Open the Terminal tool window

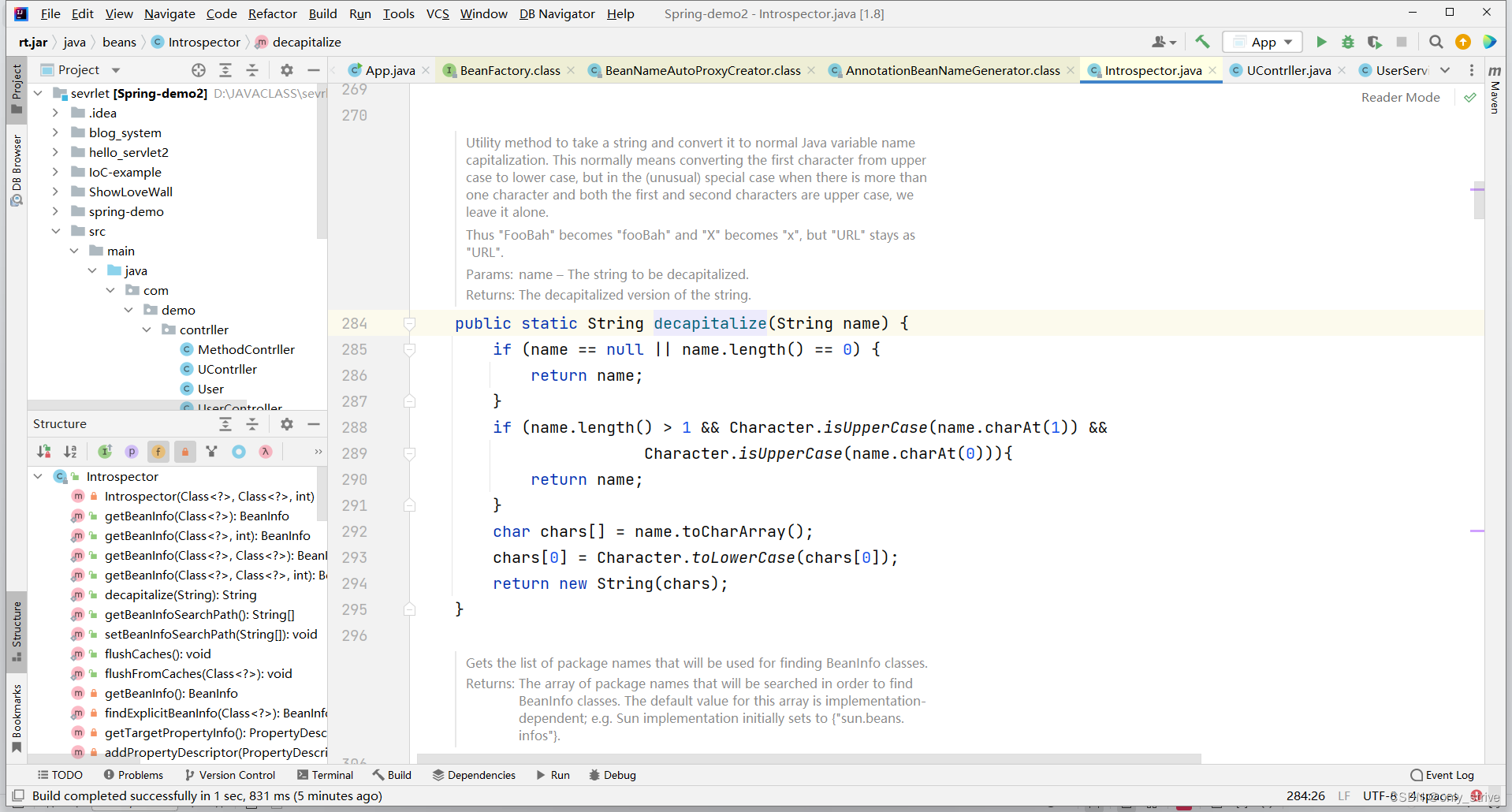(x=325, y=775)
